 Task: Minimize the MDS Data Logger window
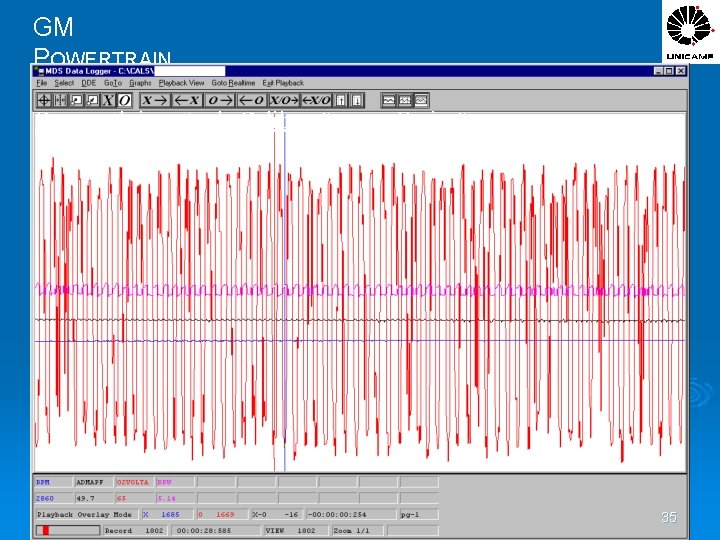tap(659, 71)
